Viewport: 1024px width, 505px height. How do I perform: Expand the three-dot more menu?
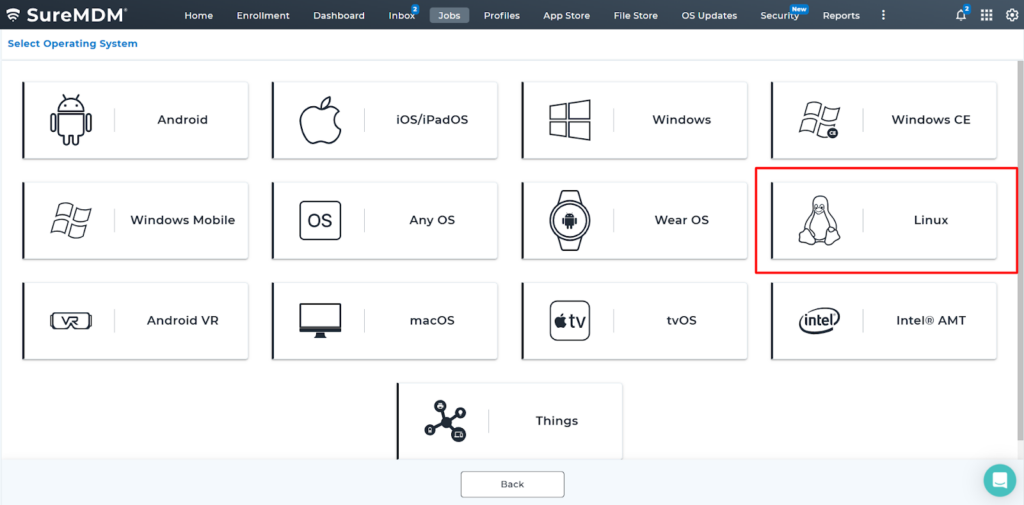(883, 15)
